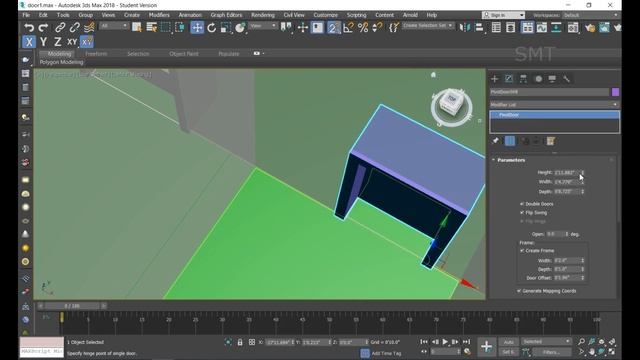This screenshot has height=360, width=640.
Task: Open the Workspaces Default dropdown
Action: pyautogui.click(x=591, y=15)
